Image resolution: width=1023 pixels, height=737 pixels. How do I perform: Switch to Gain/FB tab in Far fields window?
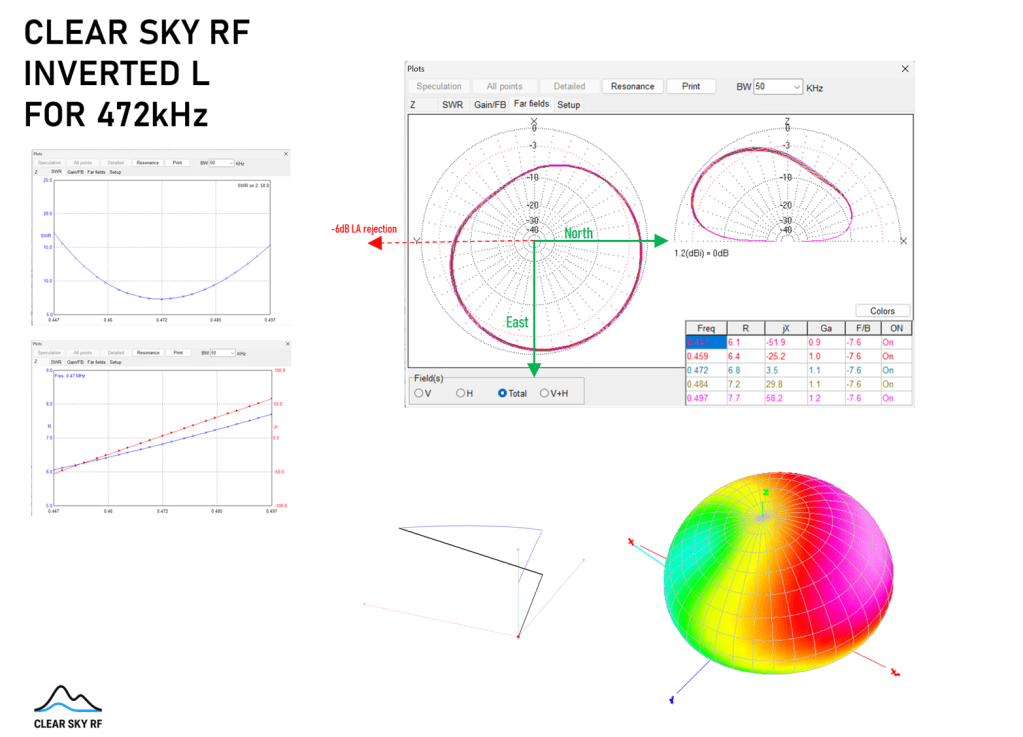(x=490, y=104)
